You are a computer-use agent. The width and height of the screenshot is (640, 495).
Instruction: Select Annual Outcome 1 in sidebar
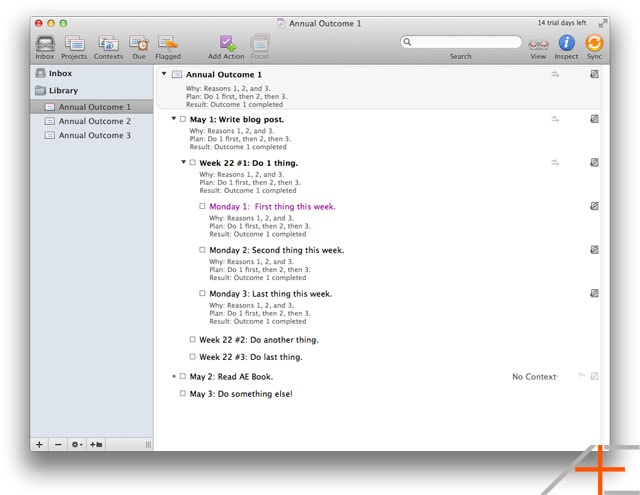coord(92,107)
